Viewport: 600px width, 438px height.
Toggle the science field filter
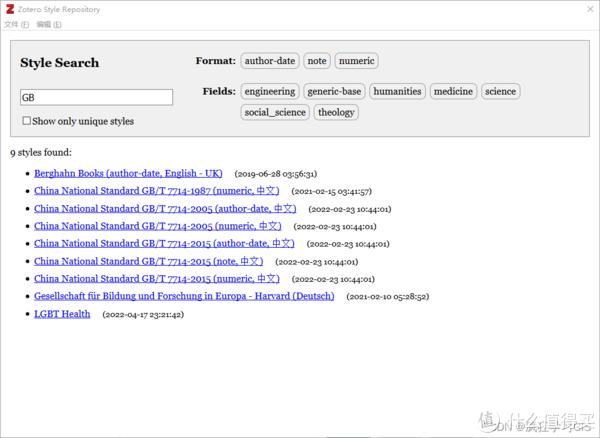[x=501, y=91]
